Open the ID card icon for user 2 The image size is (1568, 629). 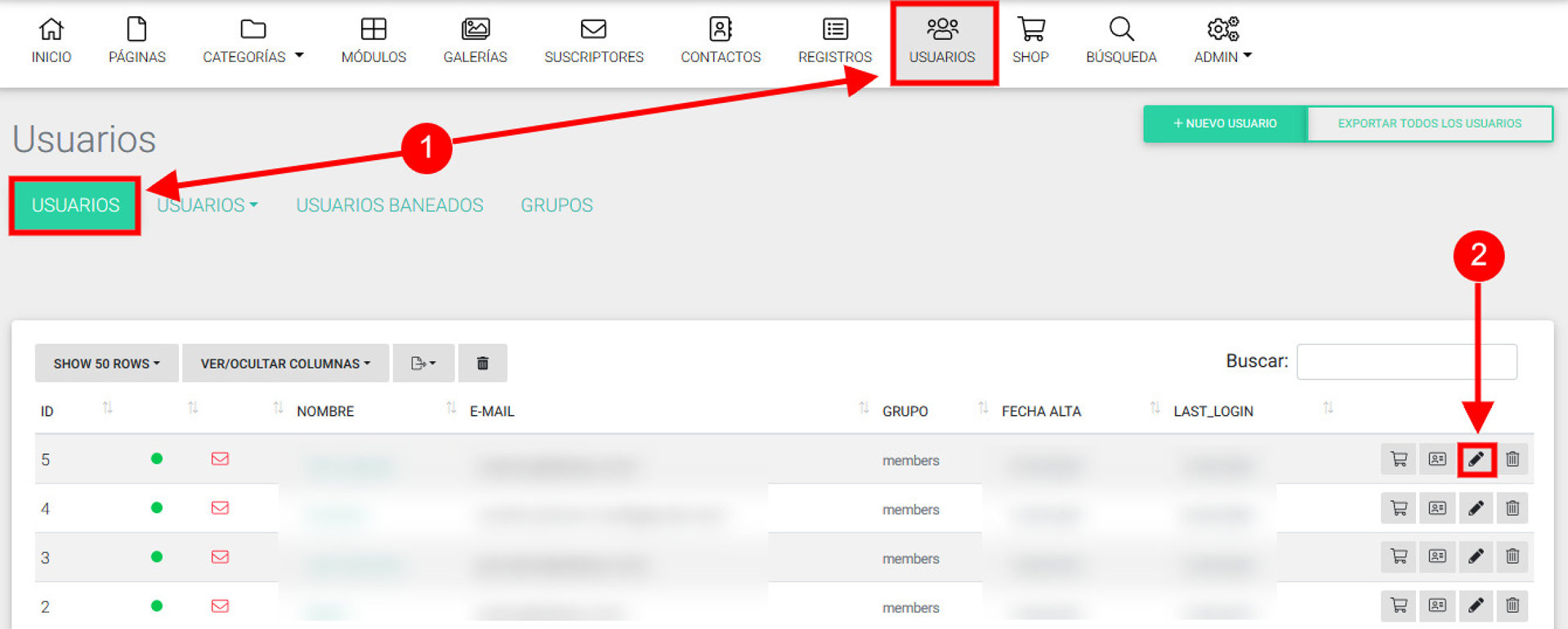point(1437,605)
